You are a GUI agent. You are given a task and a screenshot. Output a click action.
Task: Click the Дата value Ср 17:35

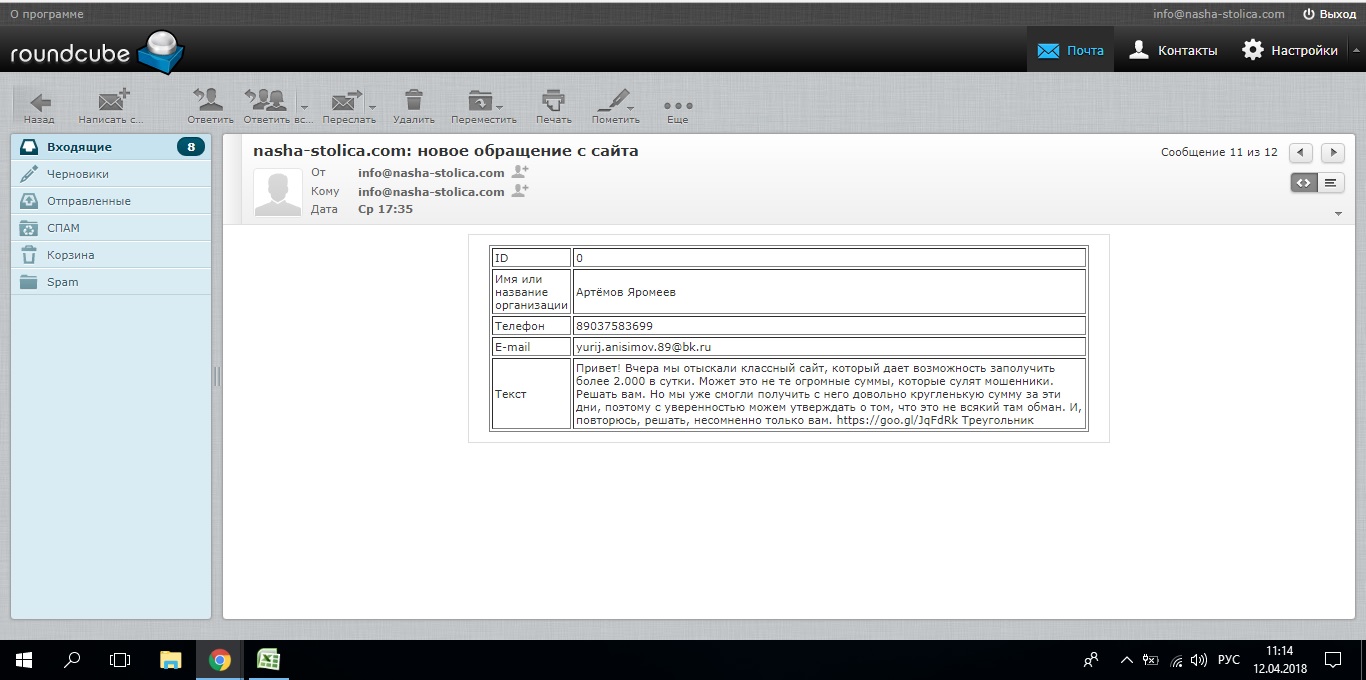[x=385, y=209]
